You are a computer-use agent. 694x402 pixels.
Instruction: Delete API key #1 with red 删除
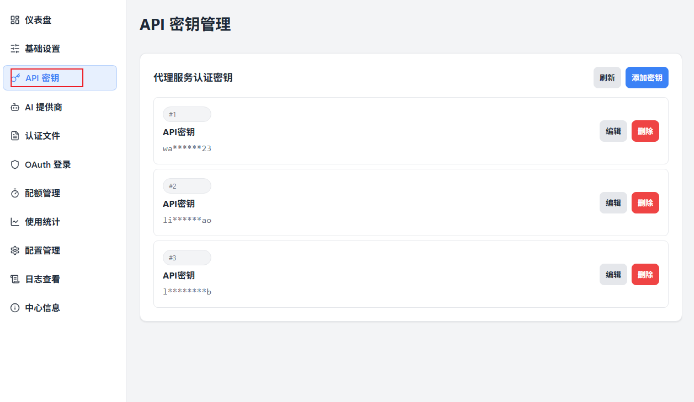(645, 131)
